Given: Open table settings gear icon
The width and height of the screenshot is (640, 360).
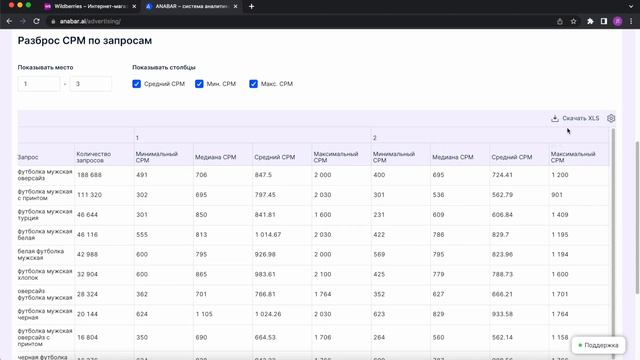Looking at the screenshot, I should pos(611,118).
